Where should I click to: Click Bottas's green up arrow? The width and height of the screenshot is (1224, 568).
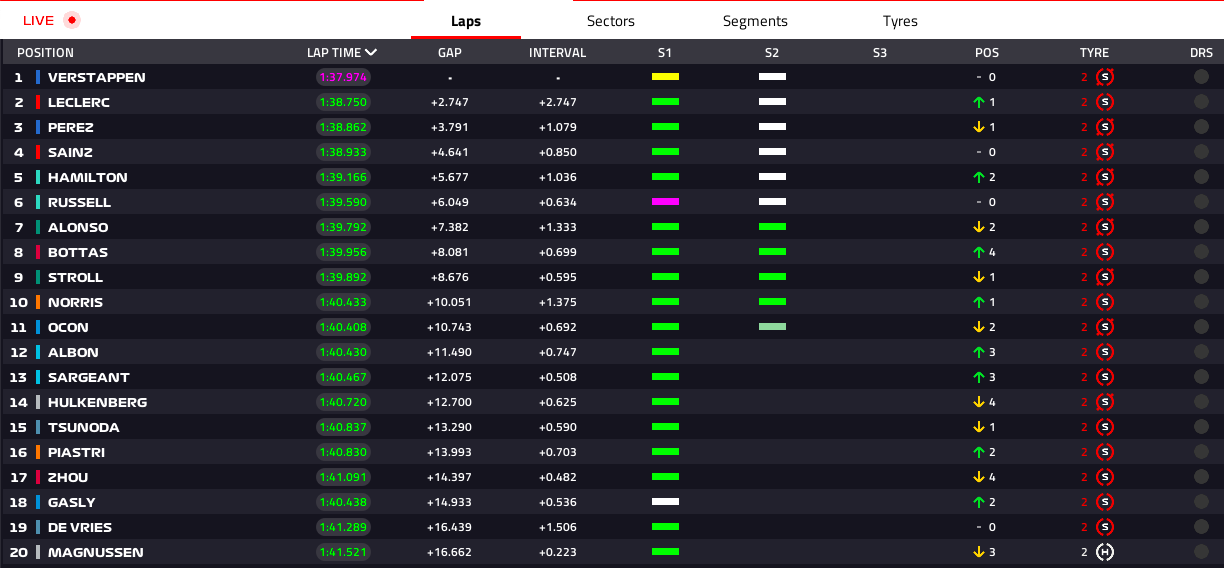tap(979, 252)
